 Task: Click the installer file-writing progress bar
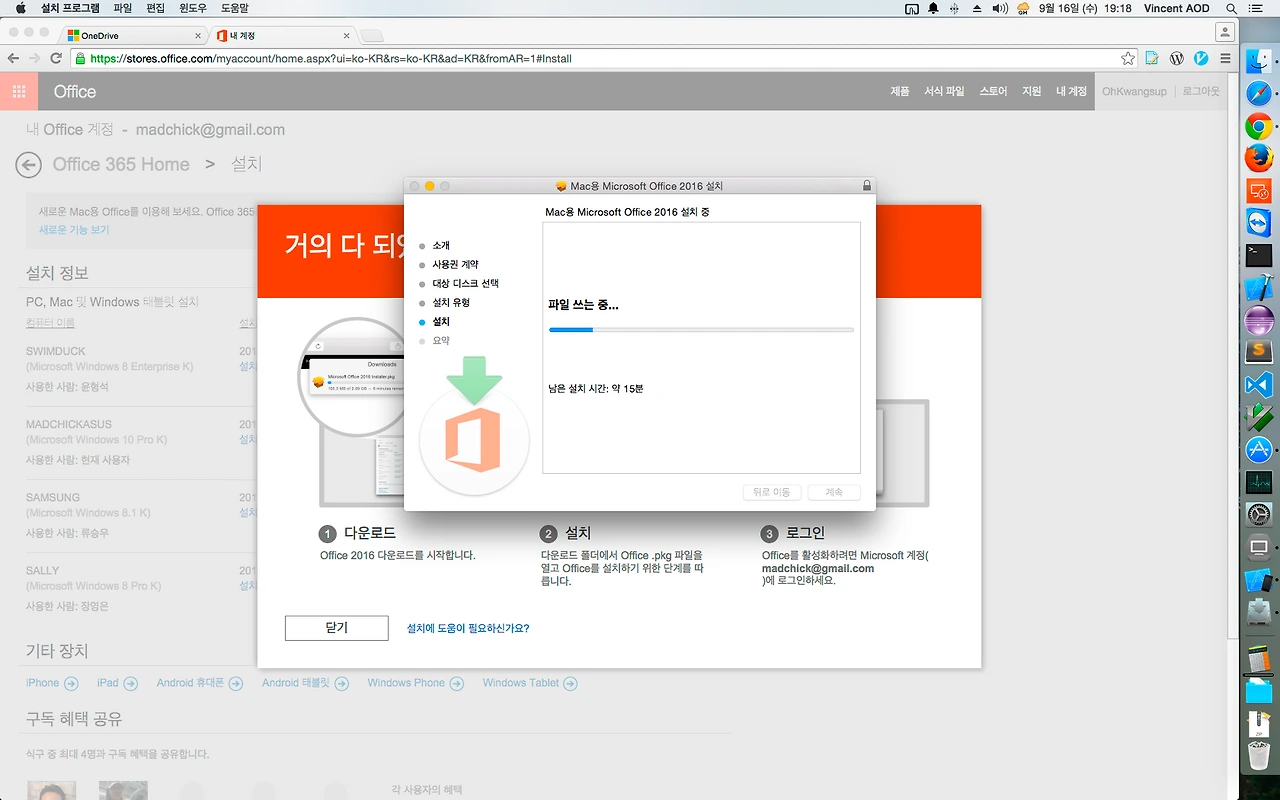tap(701, 329)
